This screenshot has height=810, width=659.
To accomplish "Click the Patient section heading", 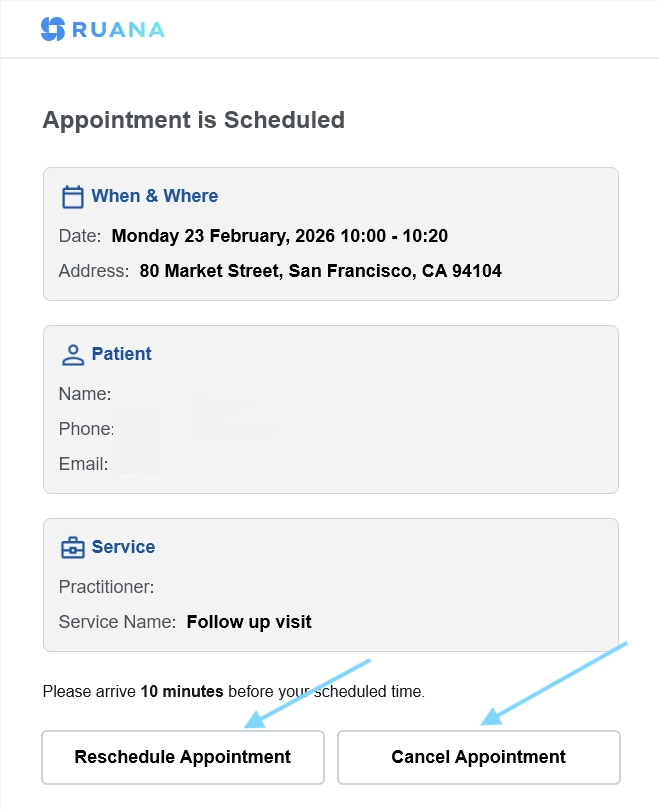I will pos(122,354).
